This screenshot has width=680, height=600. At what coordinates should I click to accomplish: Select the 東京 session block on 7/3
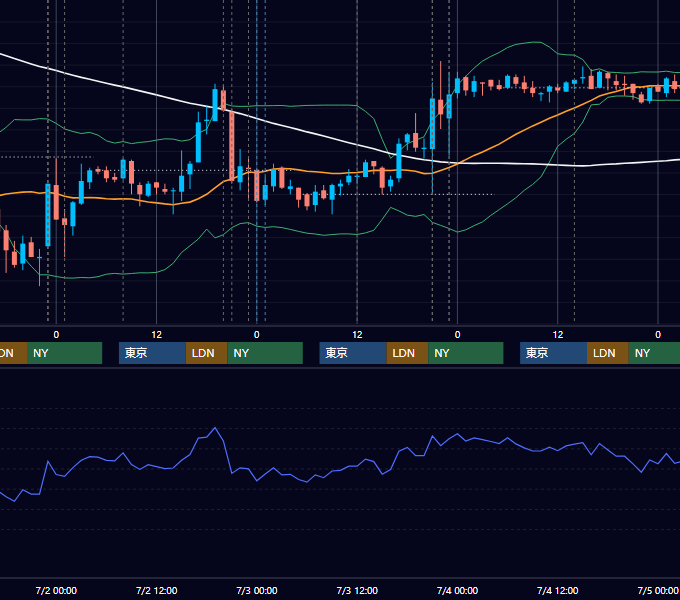tap(353, 353)
